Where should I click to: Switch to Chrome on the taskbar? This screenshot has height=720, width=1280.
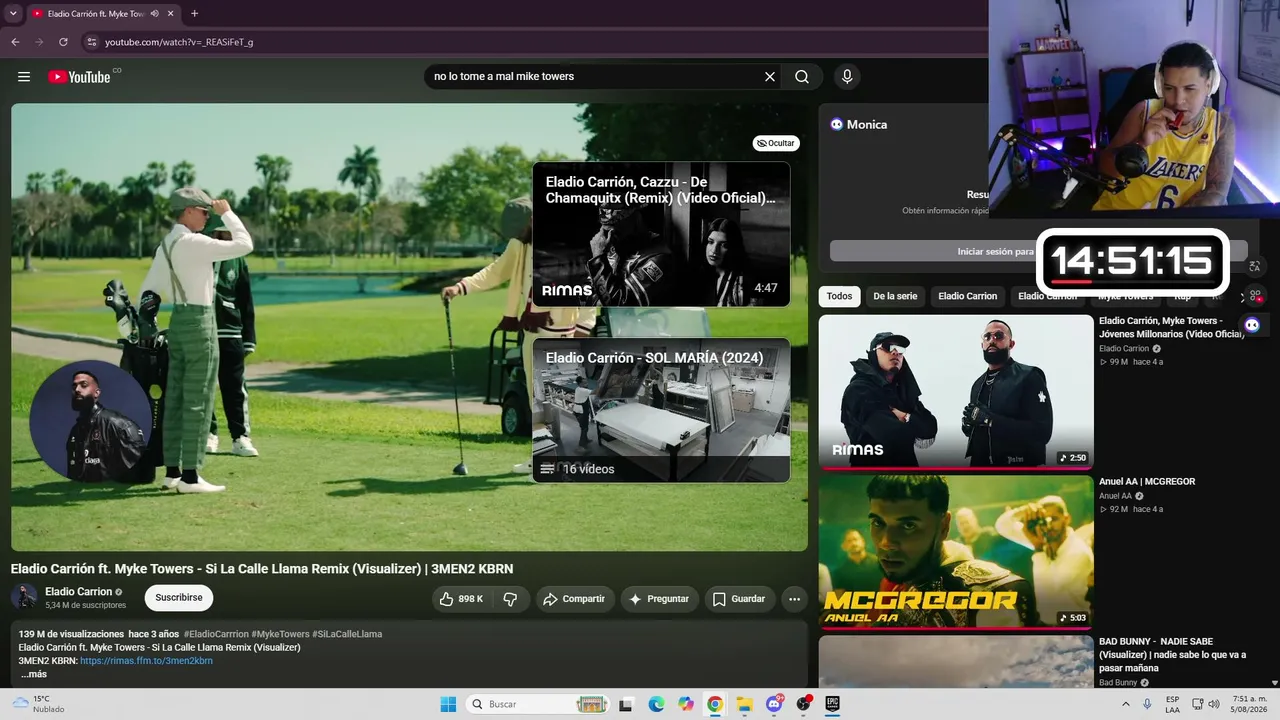[715, 704]
